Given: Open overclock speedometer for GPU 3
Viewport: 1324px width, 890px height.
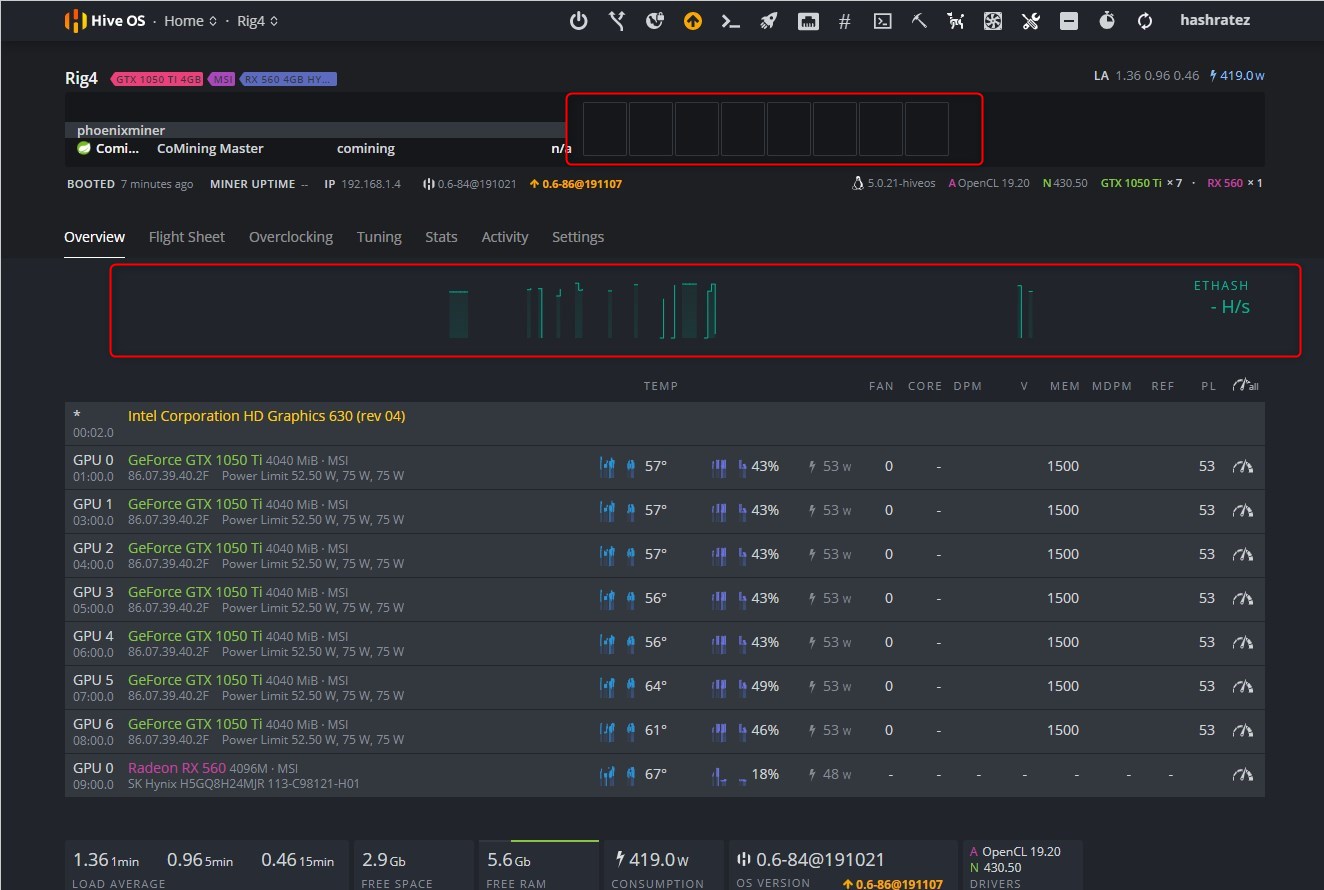Looking at the screenshot, I should 1243,599.
